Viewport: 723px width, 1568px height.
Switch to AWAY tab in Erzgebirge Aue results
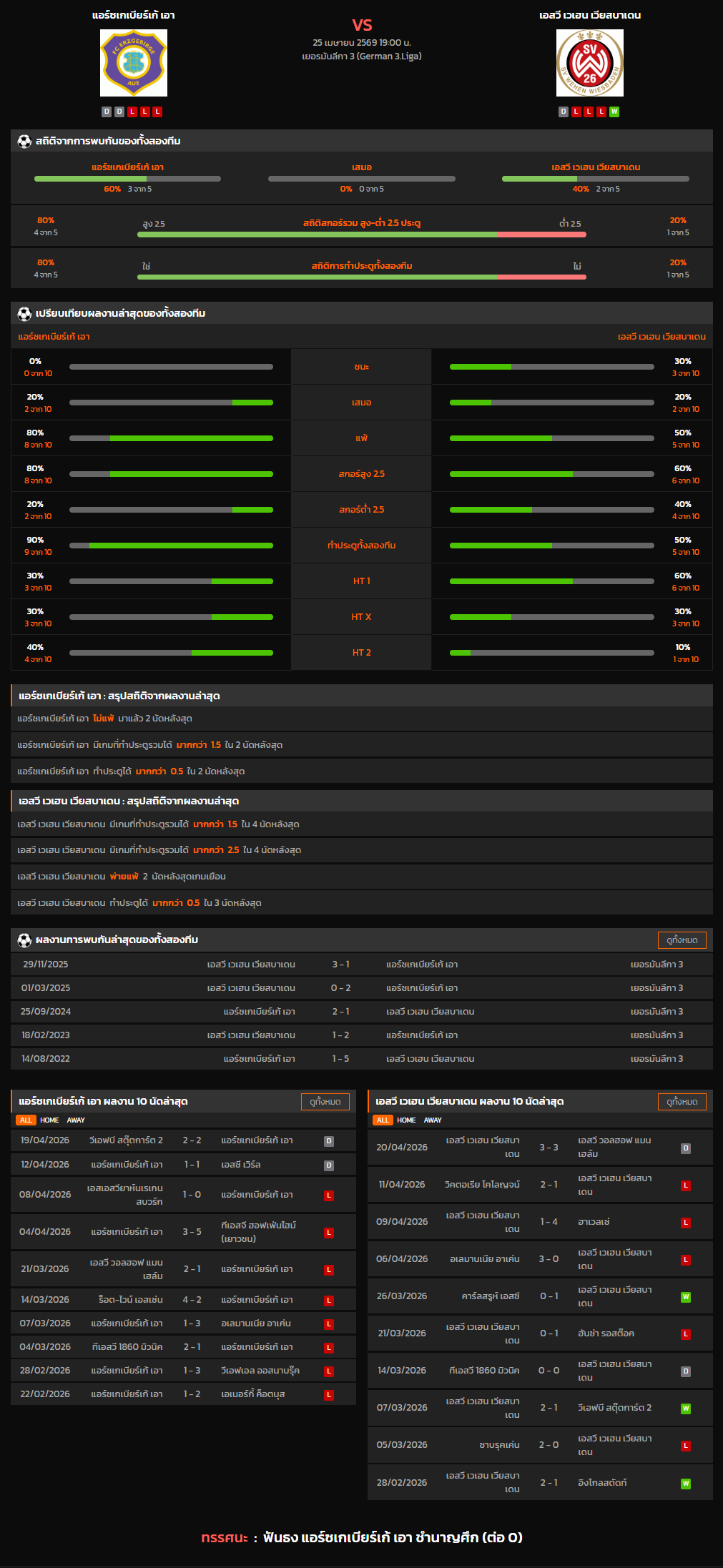pyautogui.click(x=76, y=1120)
